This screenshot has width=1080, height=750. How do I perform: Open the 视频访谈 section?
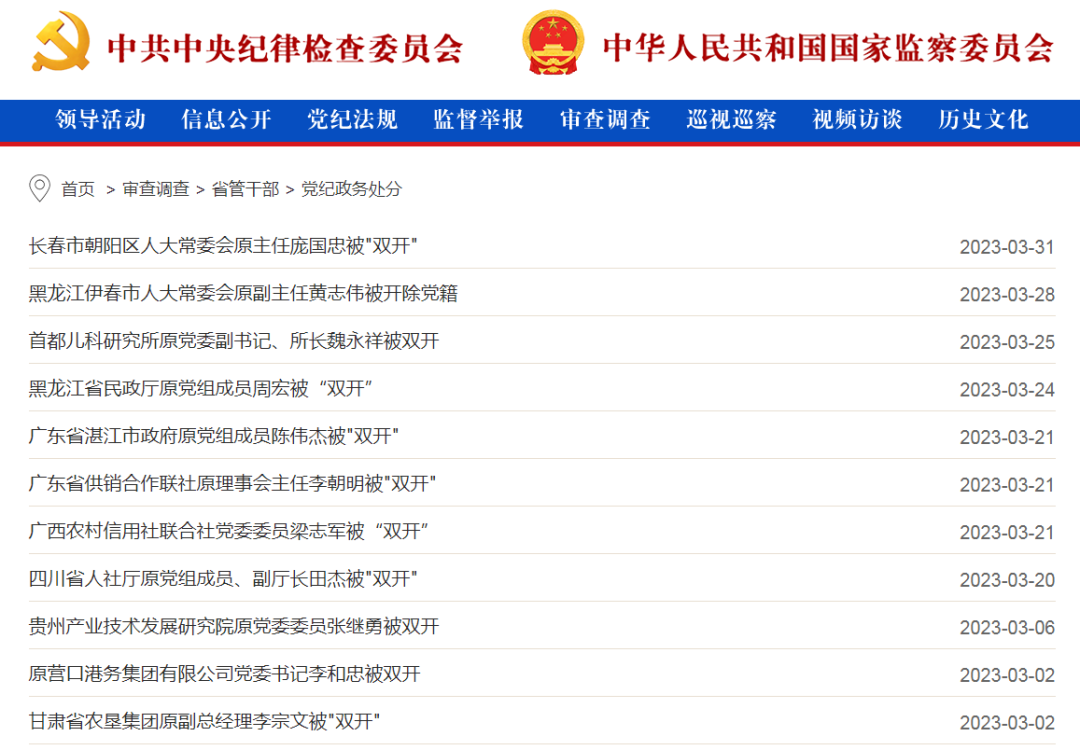(857, 120)
